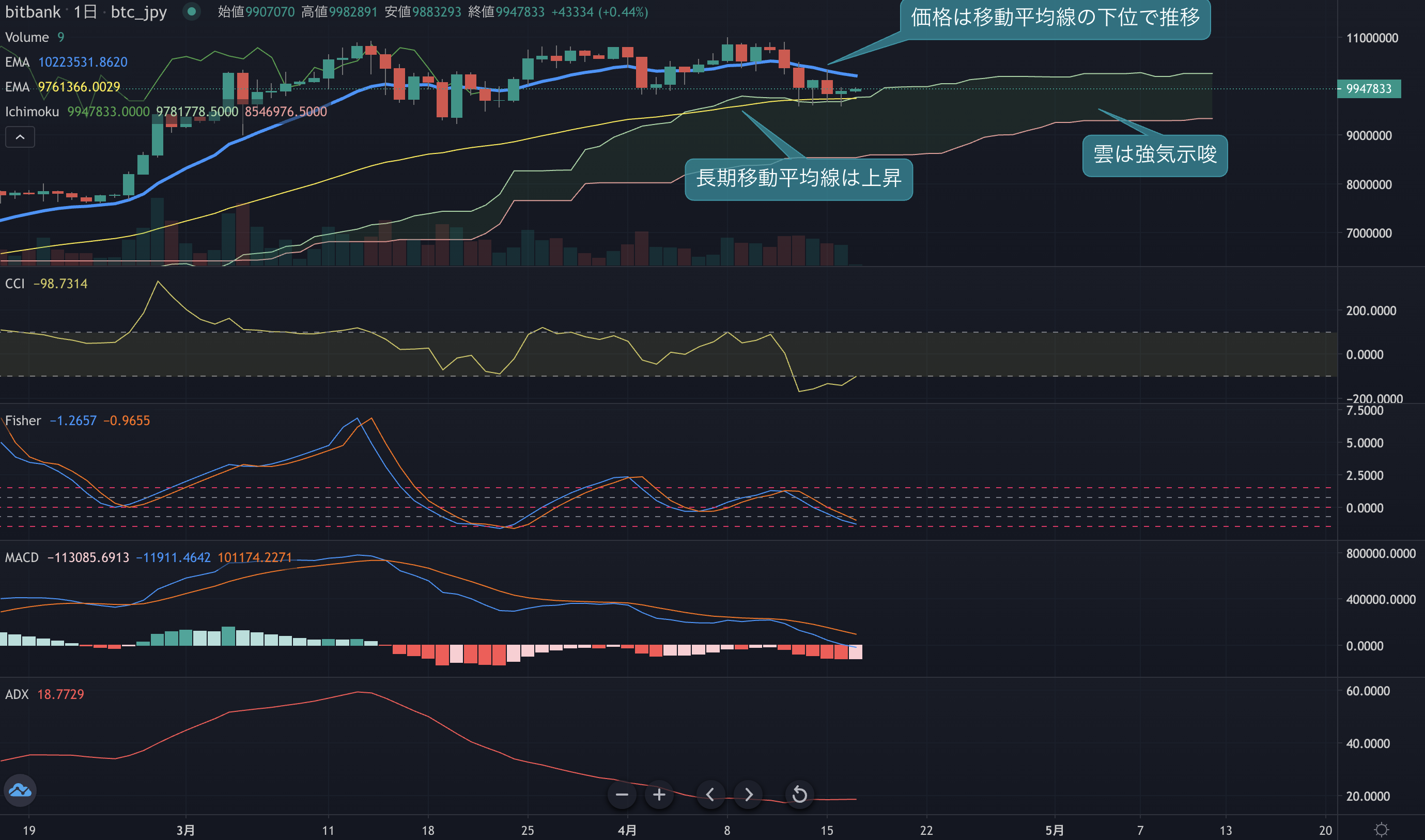The width and height of the screenshot is (1425, 840).
Task: Zoom out the chart with minus button
Action: tap(622, 795)
